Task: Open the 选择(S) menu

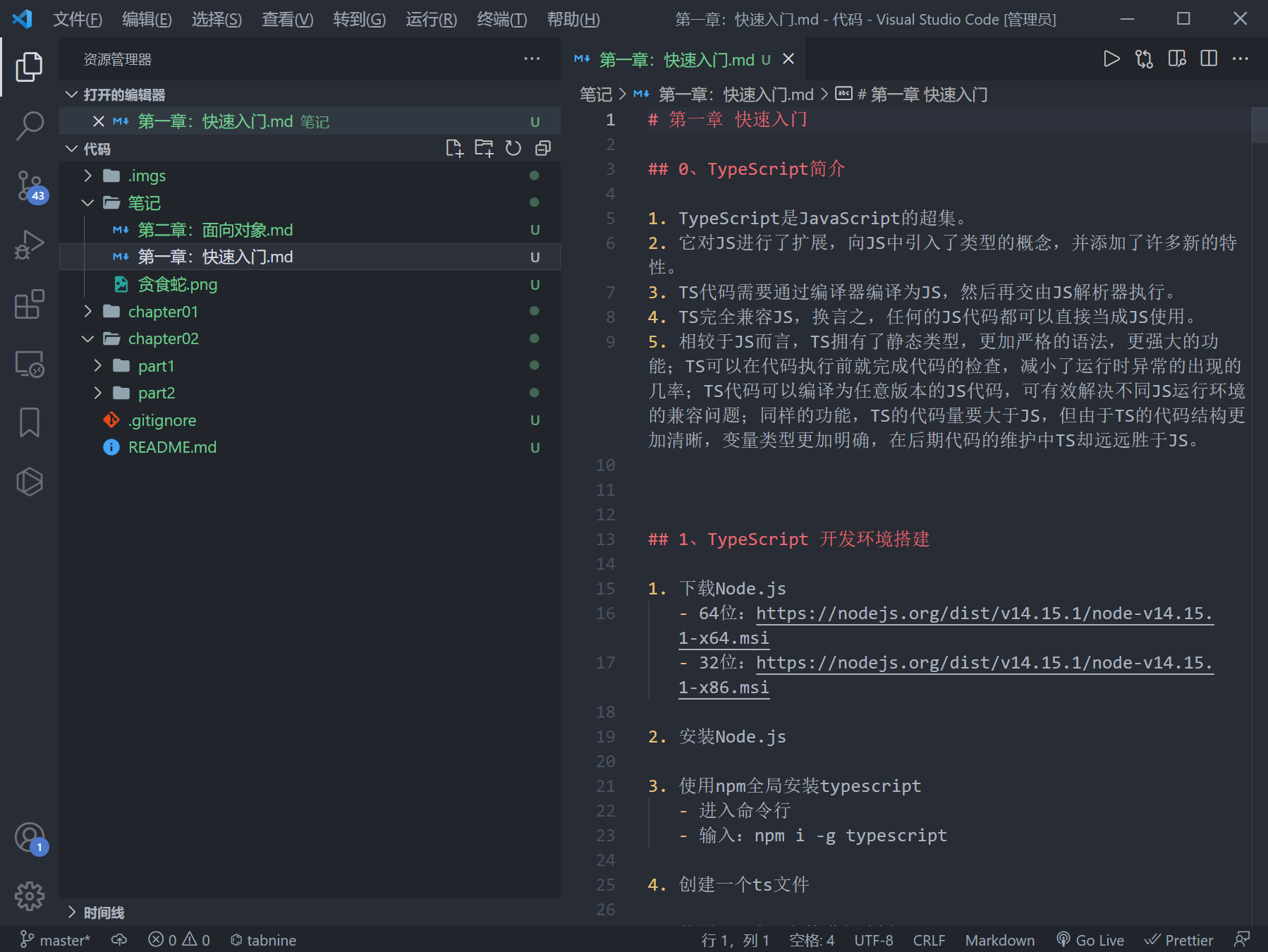Action: point(217,19)
